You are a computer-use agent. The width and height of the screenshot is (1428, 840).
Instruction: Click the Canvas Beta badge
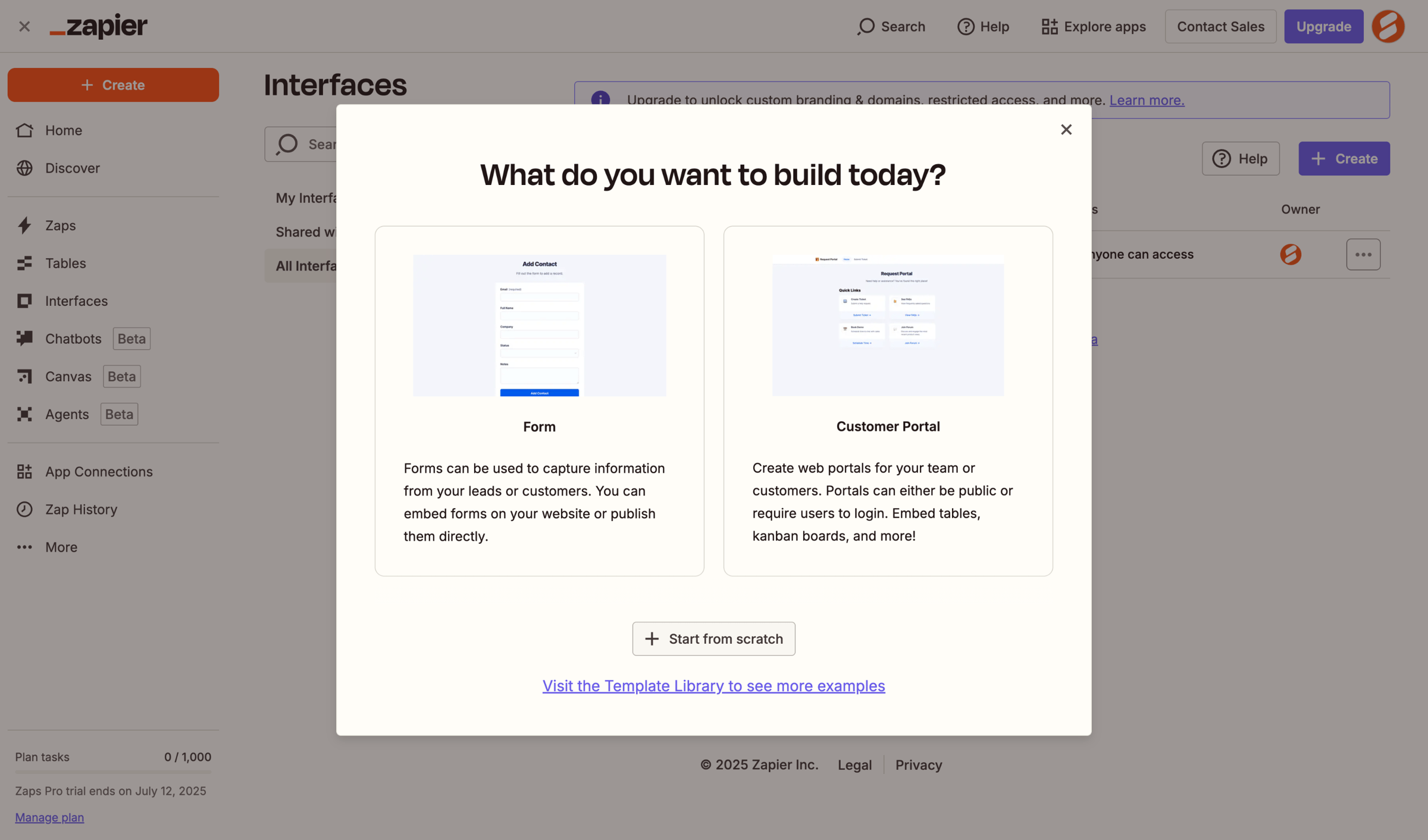click(121, 376)
